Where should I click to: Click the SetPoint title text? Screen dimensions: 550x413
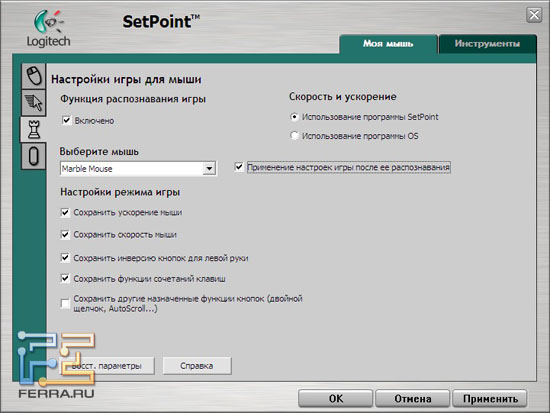(161, 22)
